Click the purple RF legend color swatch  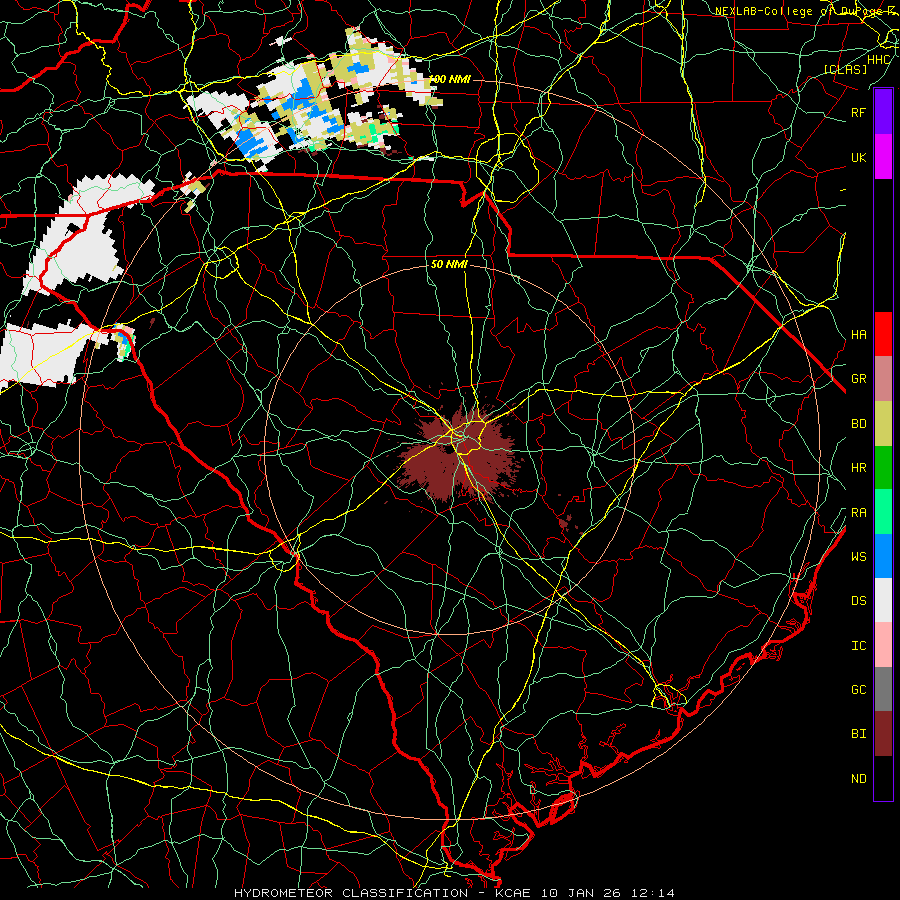tap(883, 112)
